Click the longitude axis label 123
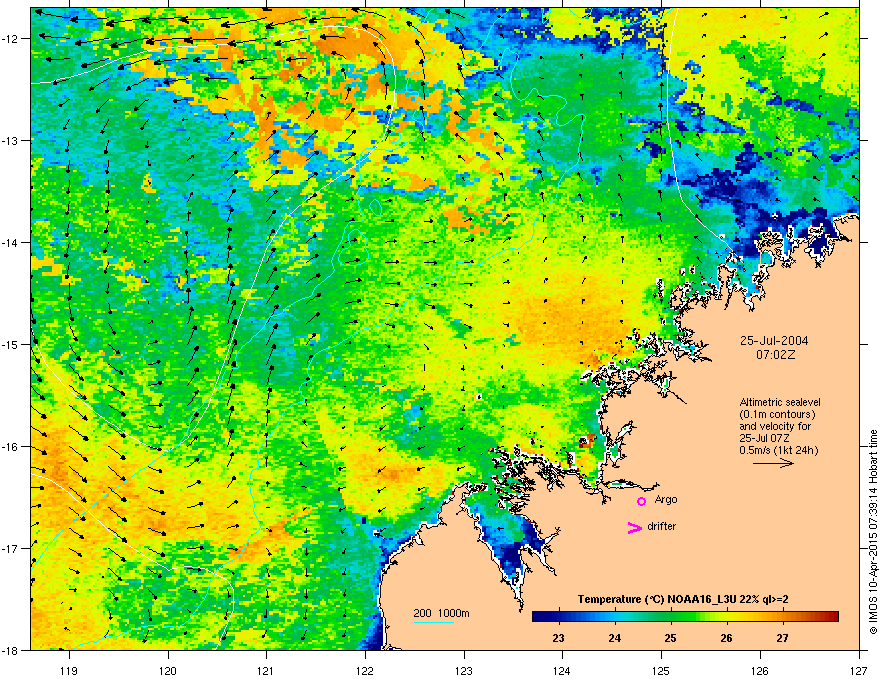The image size is (880, 680). pos(464,670)
